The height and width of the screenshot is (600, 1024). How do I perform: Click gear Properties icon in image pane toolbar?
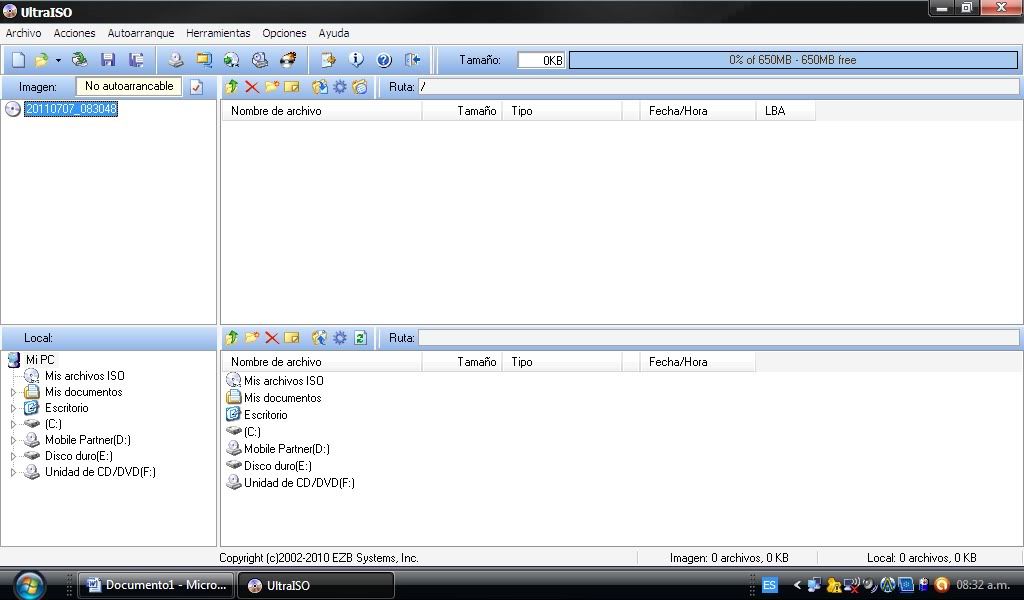click(x=340, y=87)
